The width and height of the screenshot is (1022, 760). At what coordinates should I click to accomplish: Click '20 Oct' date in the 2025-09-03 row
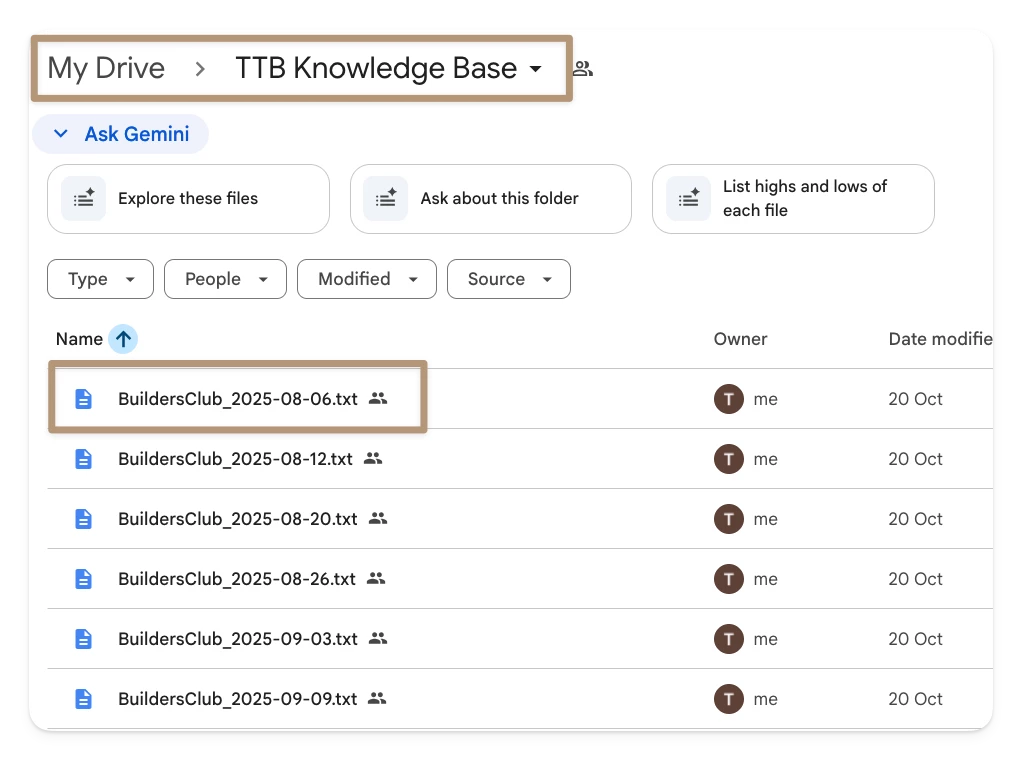pyautogui.click(x=915, y=639)
